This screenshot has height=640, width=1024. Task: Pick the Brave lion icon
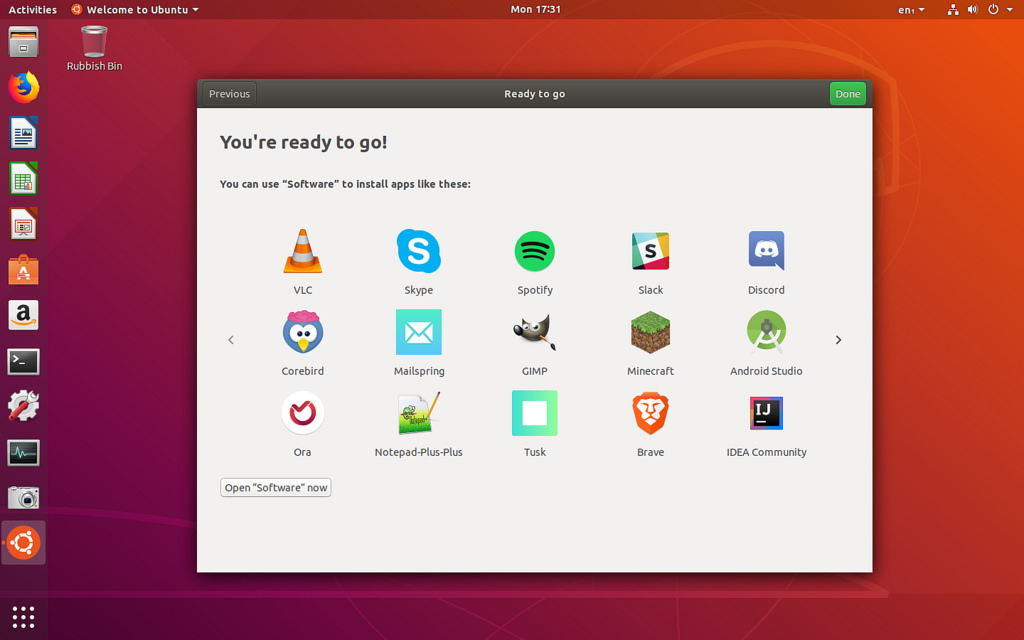650,413
